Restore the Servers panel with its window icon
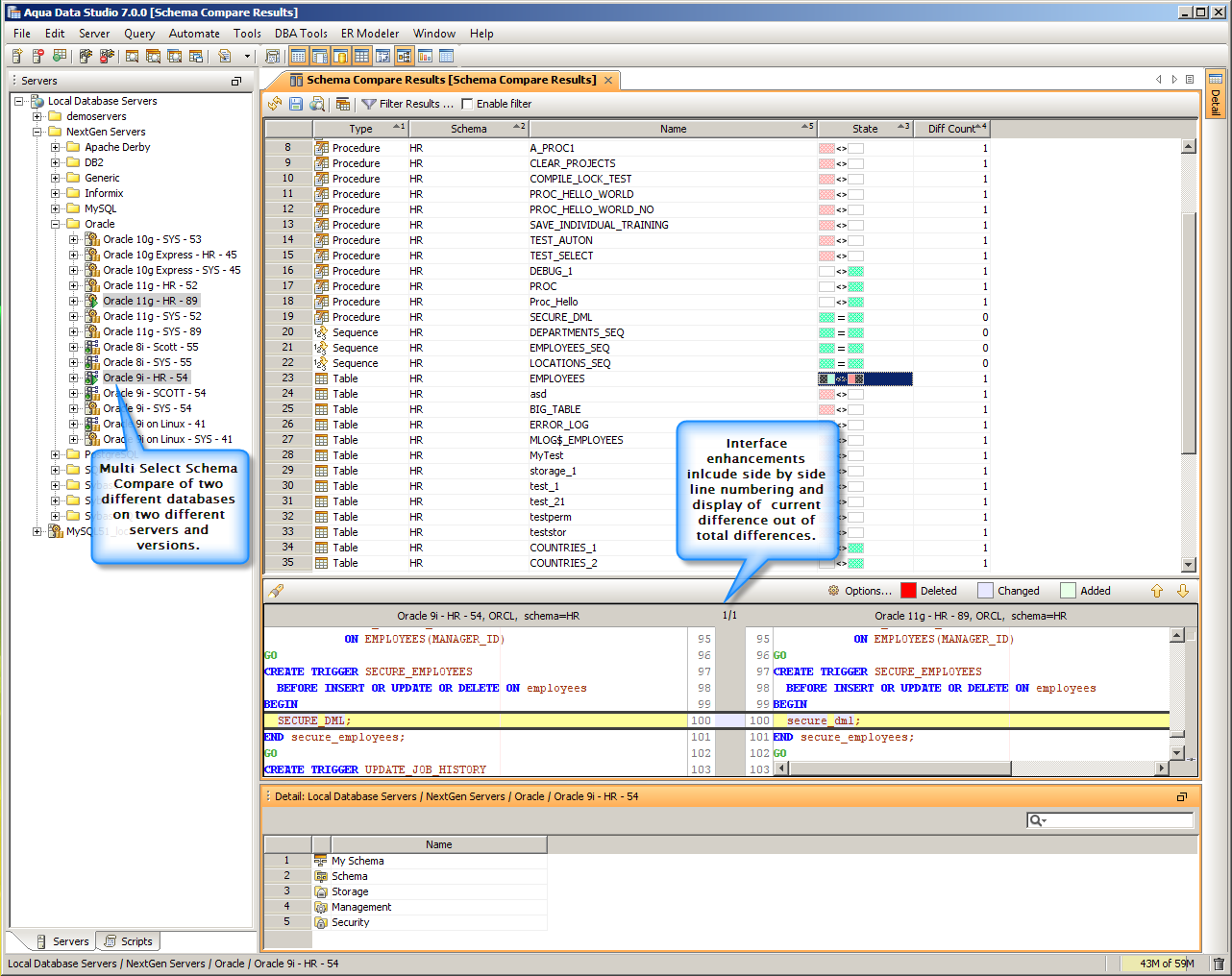The width and height of the screenshot is (1232, 976). pyautogui.click(x=236, y=82)
